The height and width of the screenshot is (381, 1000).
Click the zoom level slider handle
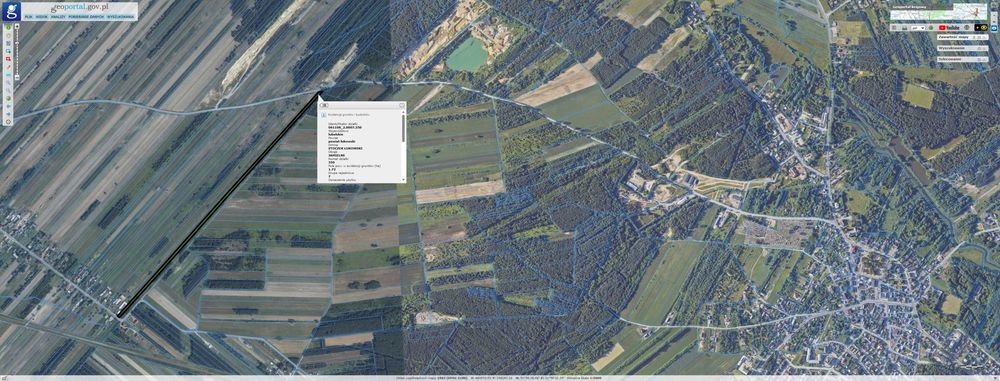pyautogui.click(x=17, y=77)
